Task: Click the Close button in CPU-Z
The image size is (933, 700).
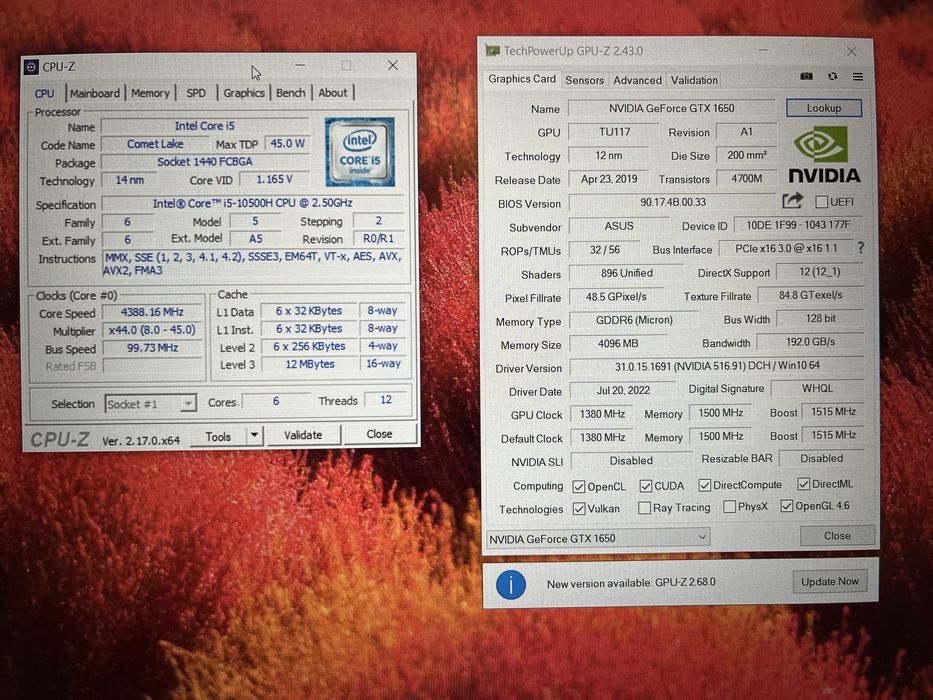Action: [x=379, y=434]
